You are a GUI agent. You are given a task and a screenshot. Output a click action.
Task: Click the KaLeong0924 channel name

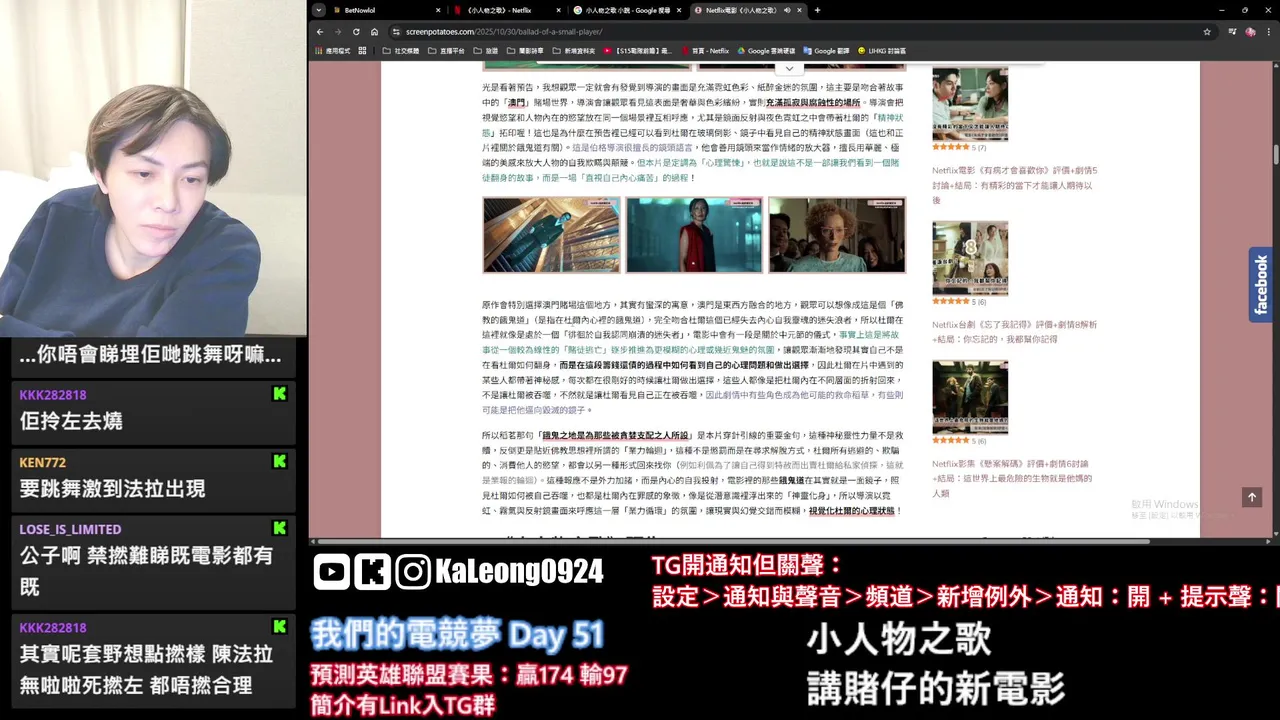(519, 571)
